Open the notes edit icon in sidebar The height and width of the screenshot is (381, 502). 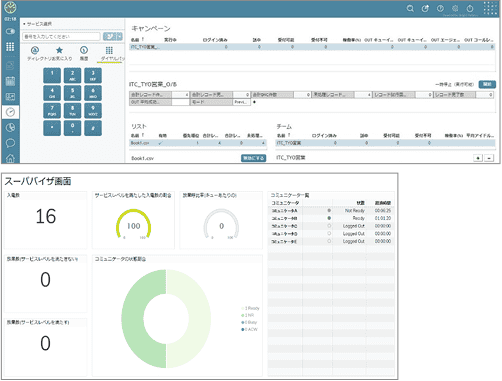(10, 65)
